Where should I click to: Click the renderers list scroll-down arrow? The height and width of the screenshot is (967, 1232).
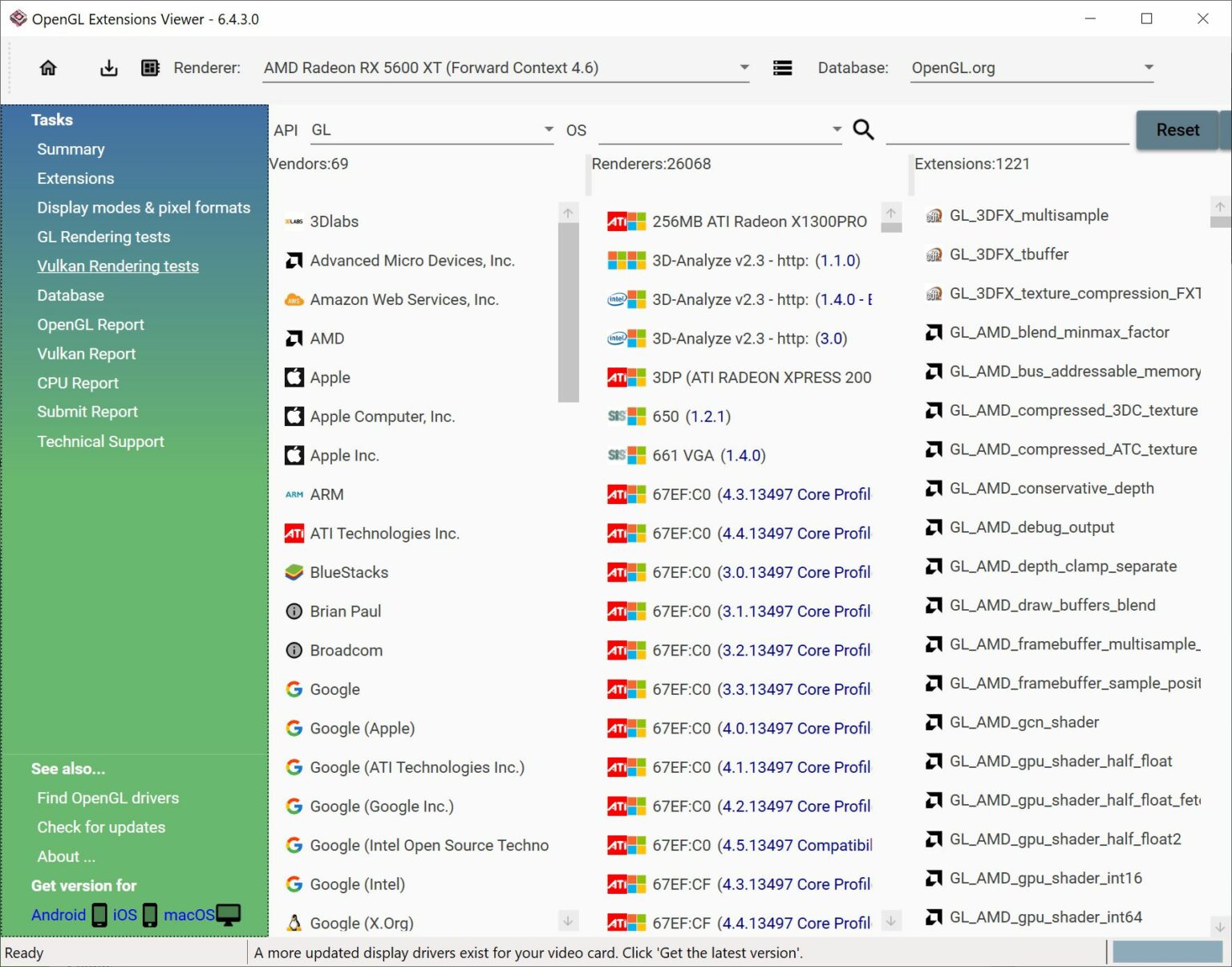pos(891,921)
